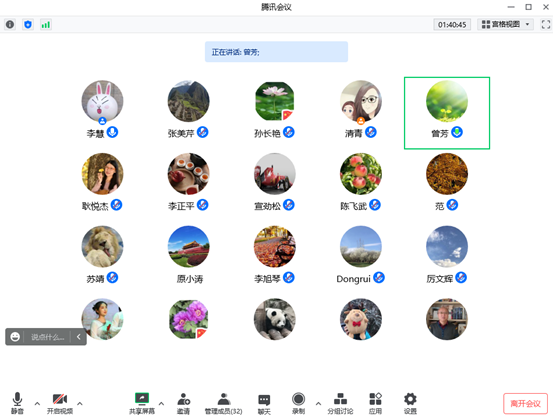Collapse the quick chat bar arrow
This screenshot has height=417, width=553.
coord(79,337)
